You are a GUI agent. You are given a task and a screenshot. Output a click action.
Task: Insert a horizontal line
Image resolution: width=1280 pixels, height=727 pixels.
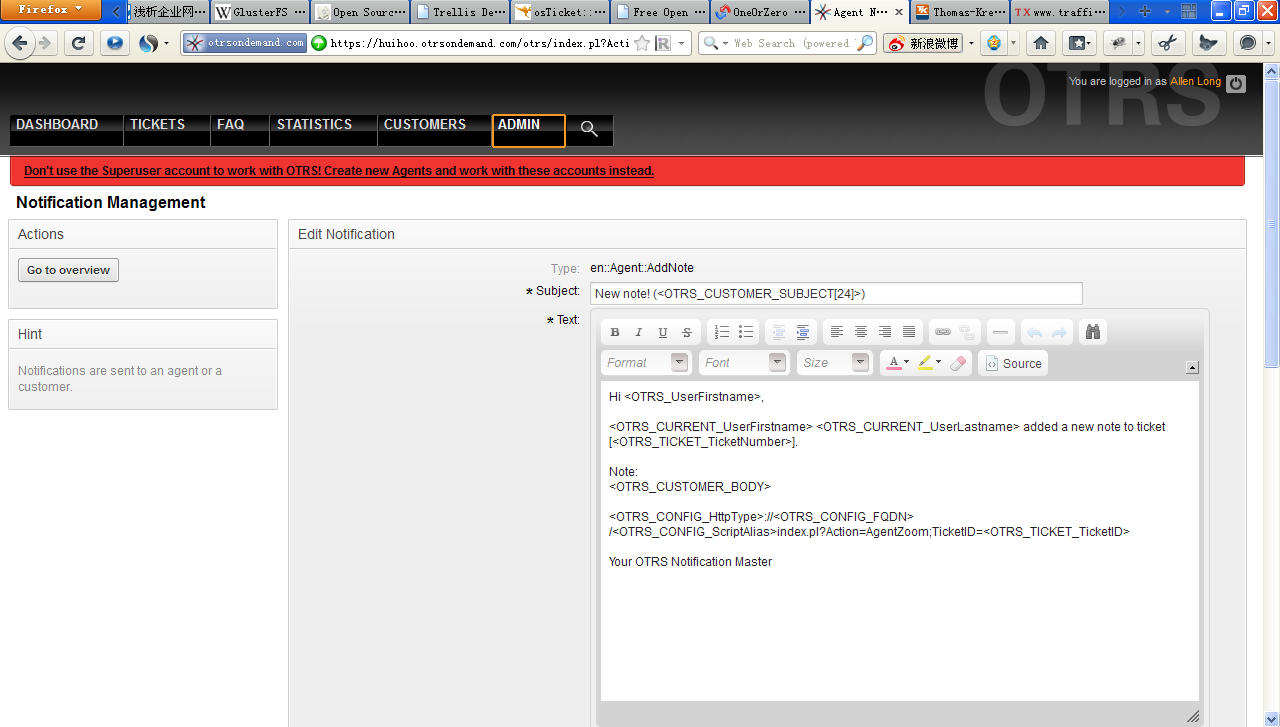tap(1000, 332)
